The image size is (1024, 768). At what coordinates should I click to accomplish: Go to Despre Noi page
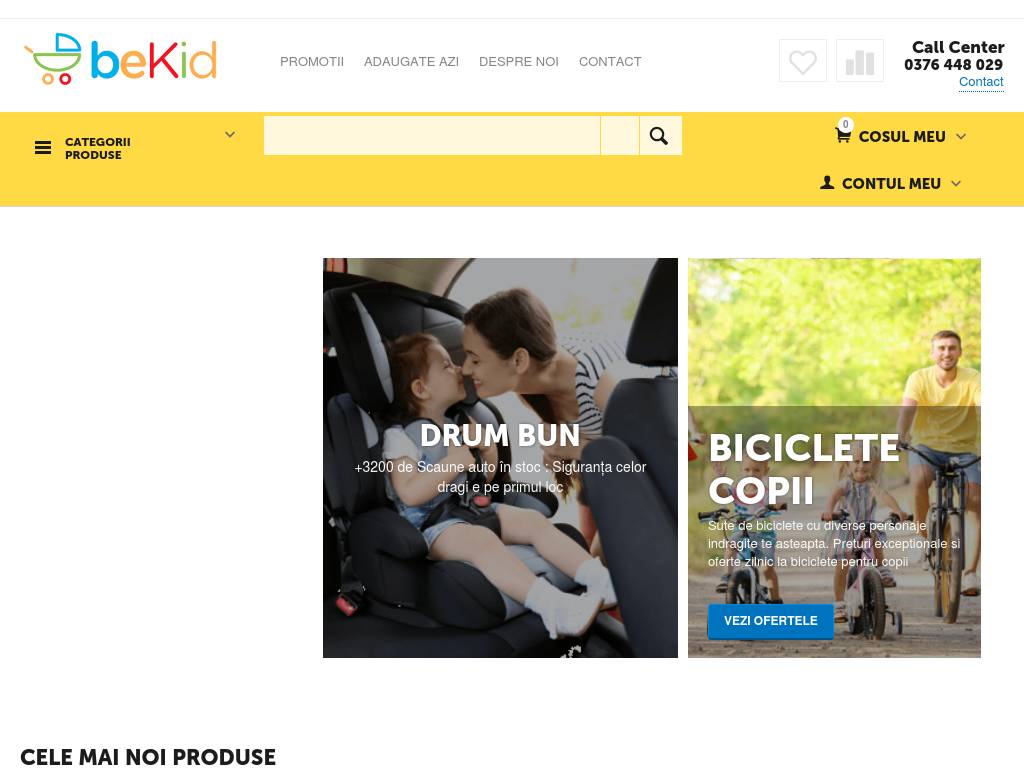tap(519, 61)
